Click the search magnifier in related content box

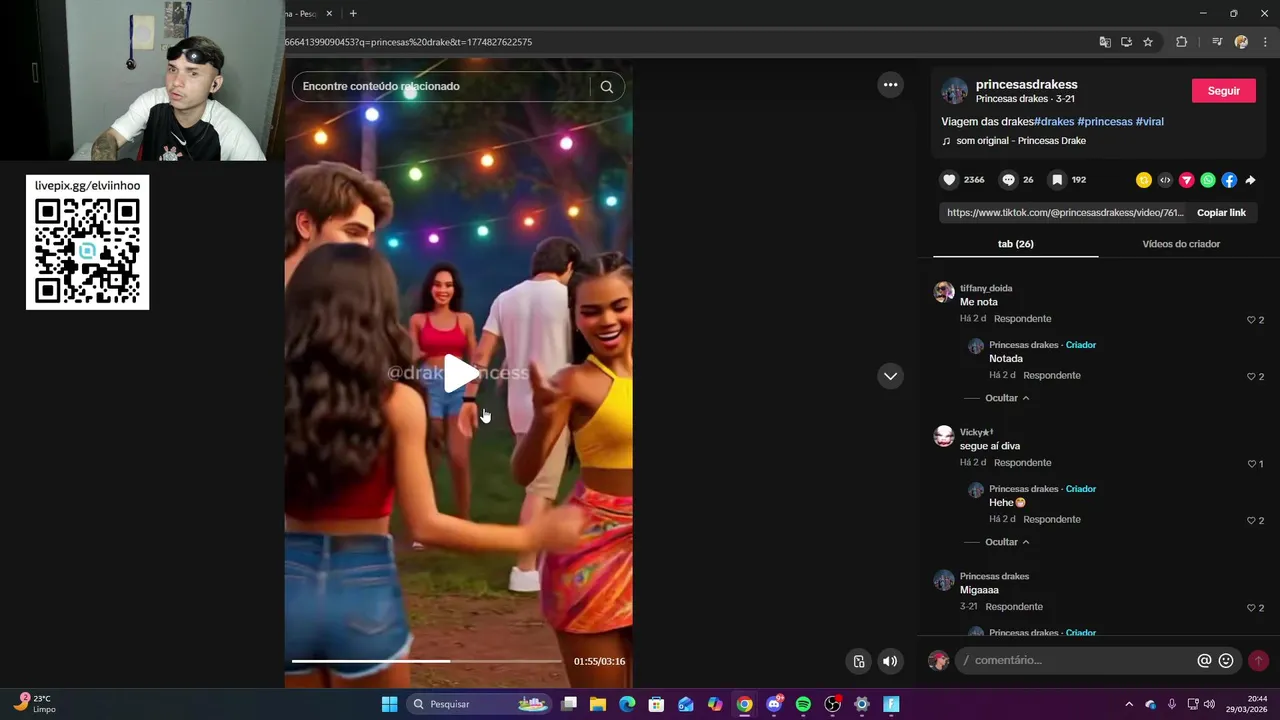pyautogui.click(x=607, y=87)
